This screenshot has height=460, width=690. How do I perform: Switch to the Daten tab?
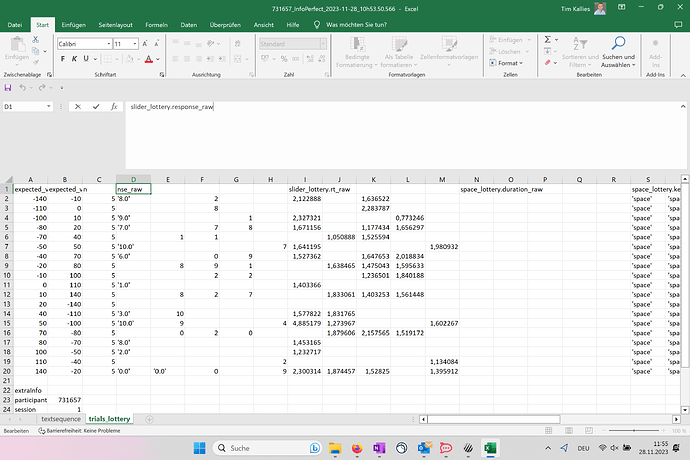pyautogui.click(x=188, y=25)
